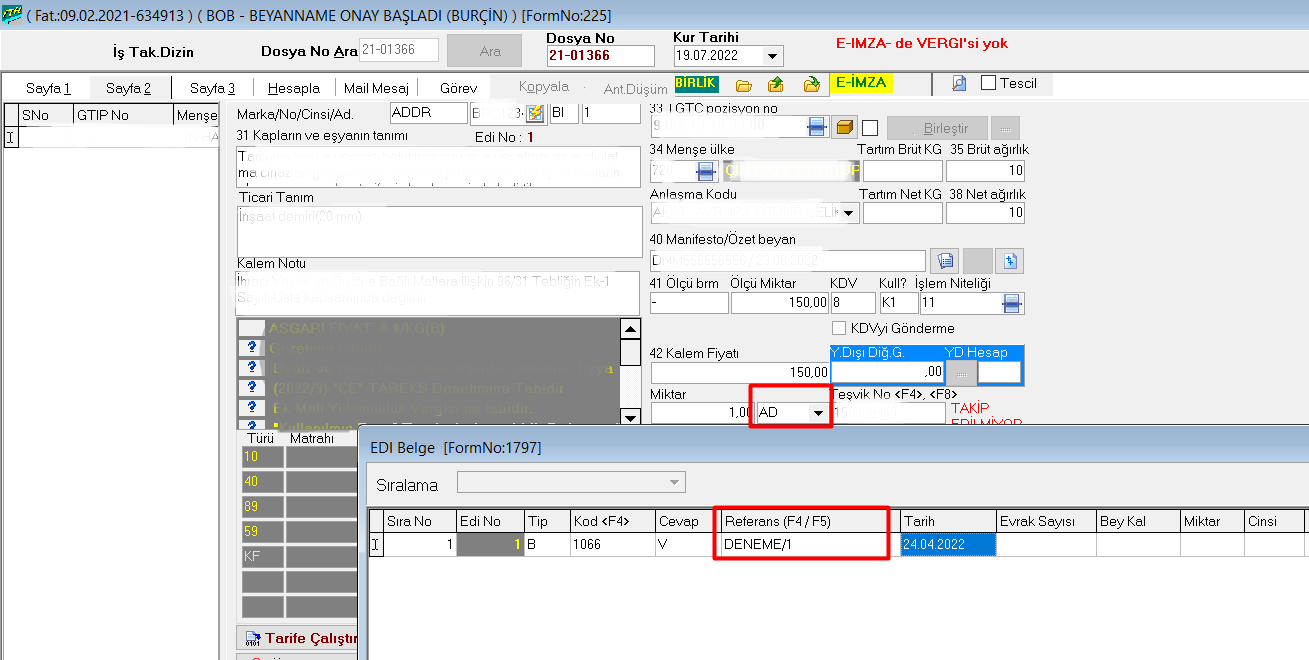Click the folder with green up-arrow icon

pyautogui.click(x=776, y=85)
